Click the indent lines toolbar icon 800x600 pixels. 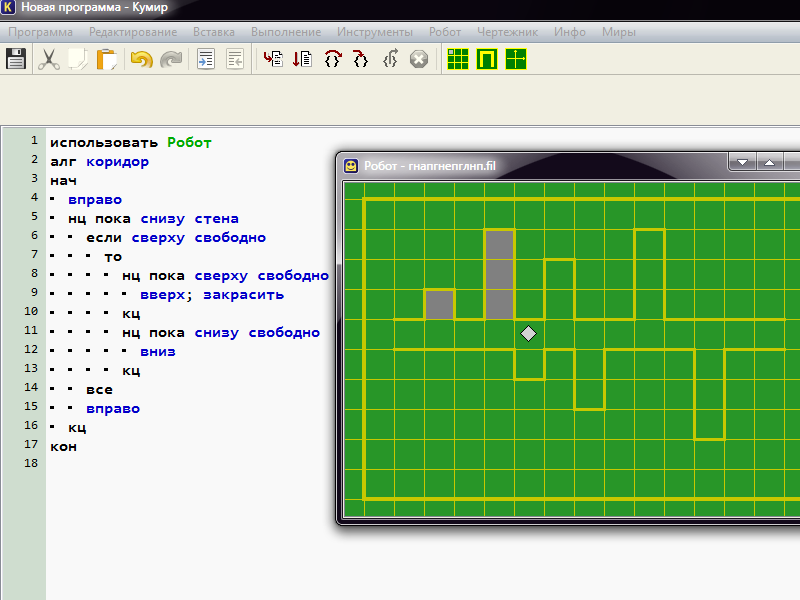(x=206, y=59)
